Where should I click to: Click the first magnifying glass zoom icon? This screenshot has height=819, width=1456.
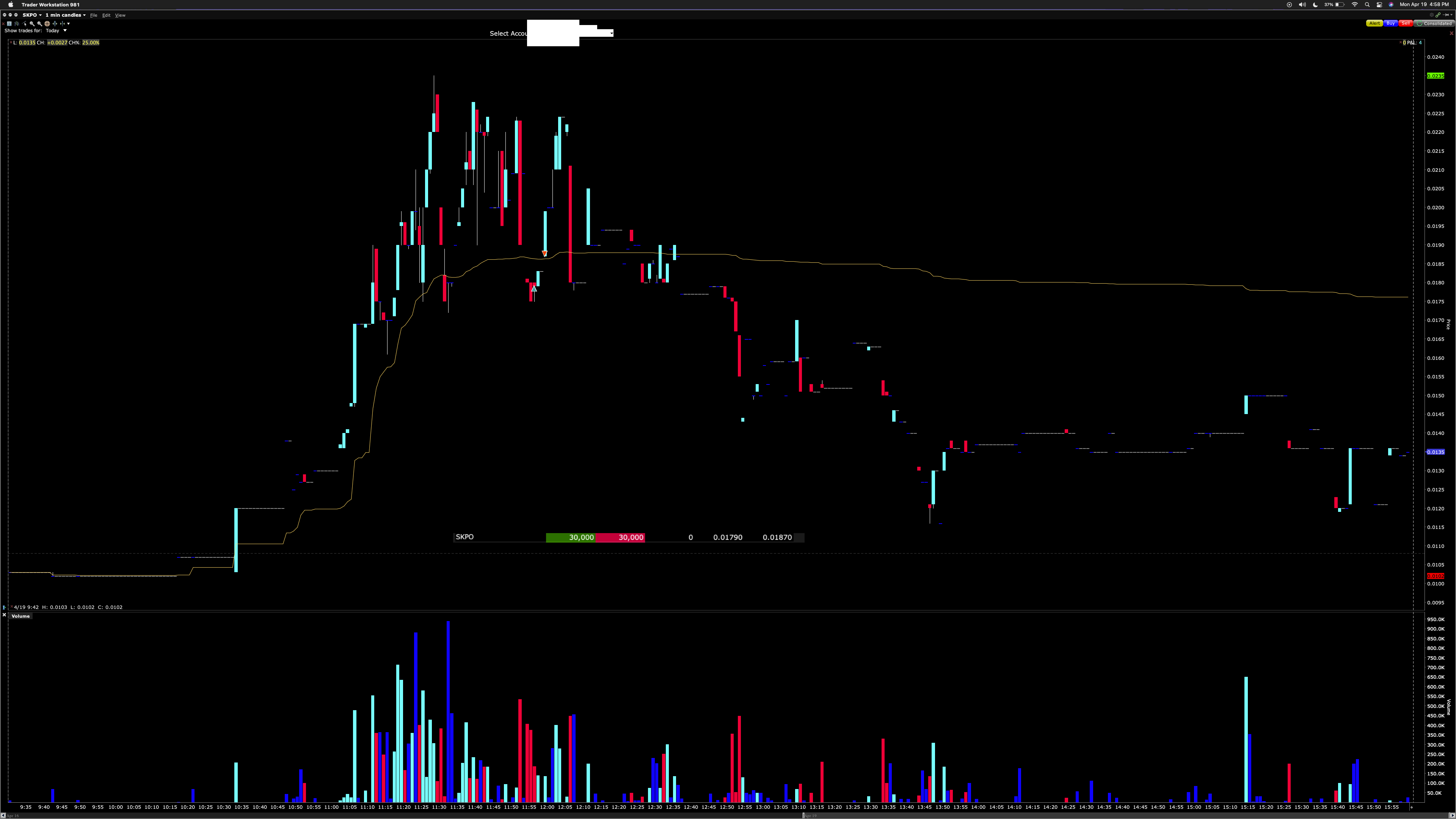[31, 24]
